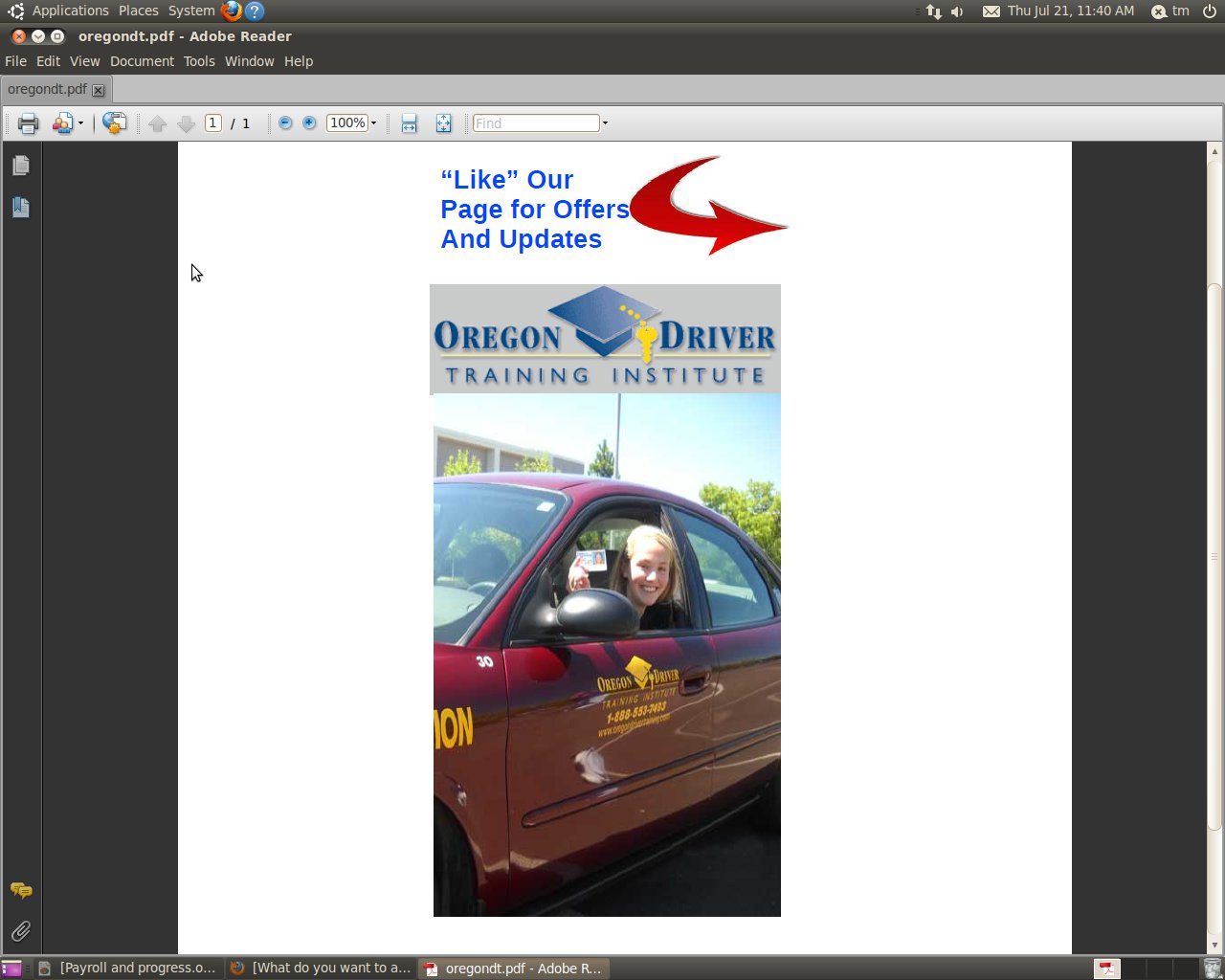This screenshot has height=980, width=1225.
Task: Click into the Find text field
Action: coord(536,123)
